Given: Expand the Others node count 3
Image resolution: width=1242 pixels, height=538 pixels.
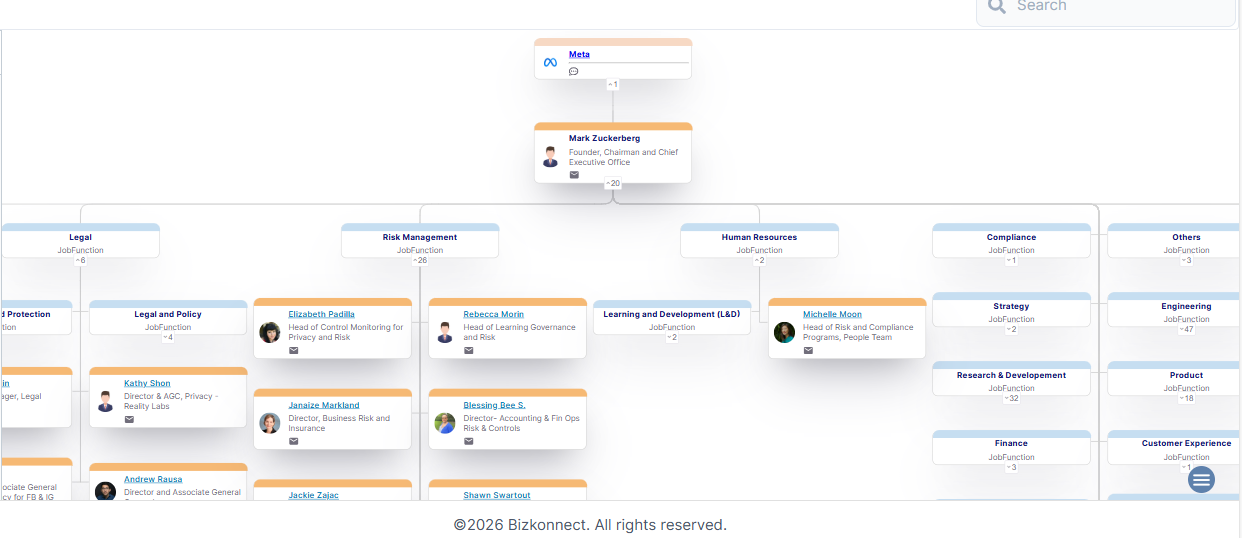Looking at the screenshot, I should click(x=1186, y=260).
